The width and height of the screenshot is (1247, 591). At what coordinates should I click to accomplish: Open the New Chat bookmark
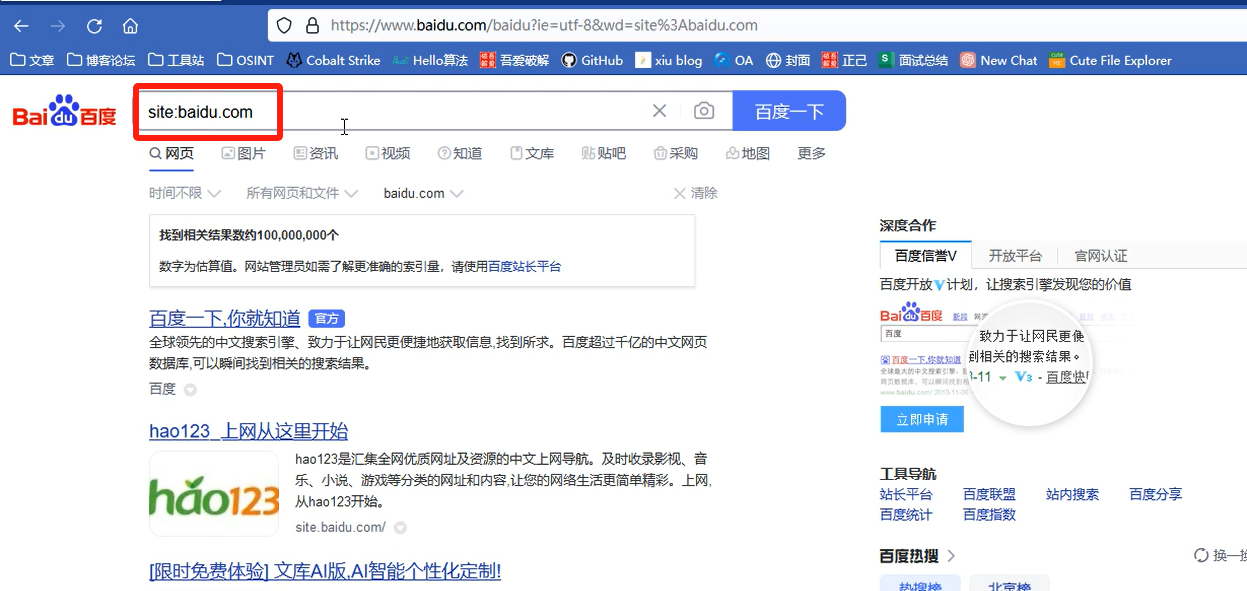[x=999, y=60]
